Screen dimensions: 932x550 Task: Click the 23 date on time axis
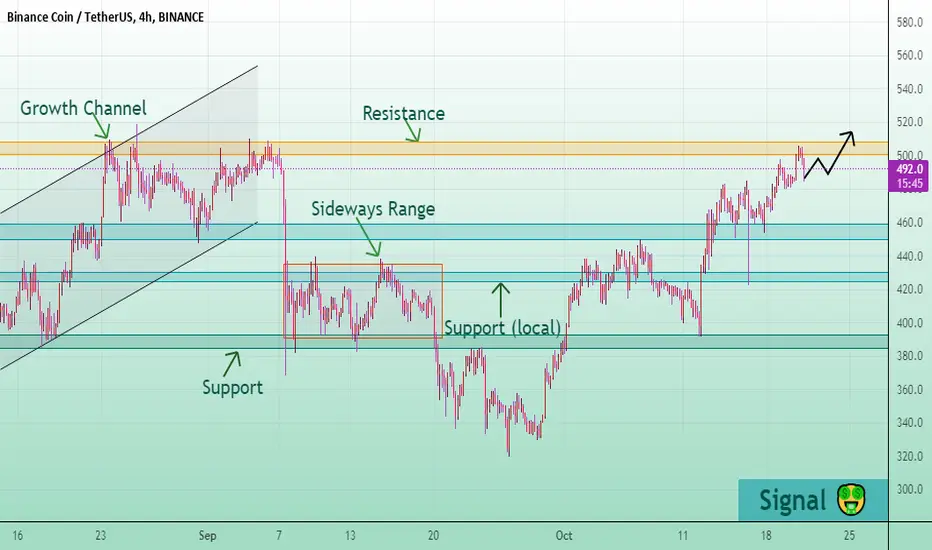[x=100, y=536]
